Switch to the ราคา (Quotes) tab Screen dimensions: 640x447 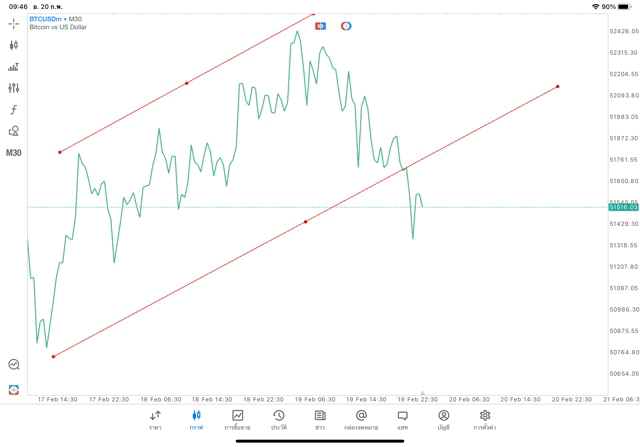[x=155, y=419]
